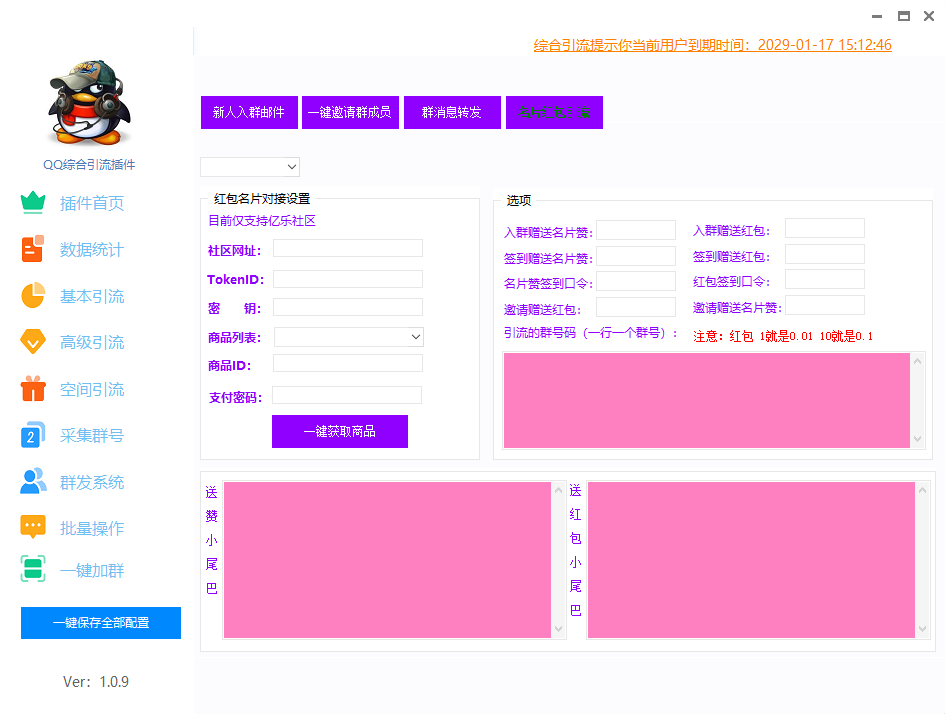Click the crown icon for 插件首页

pos(33,203)
